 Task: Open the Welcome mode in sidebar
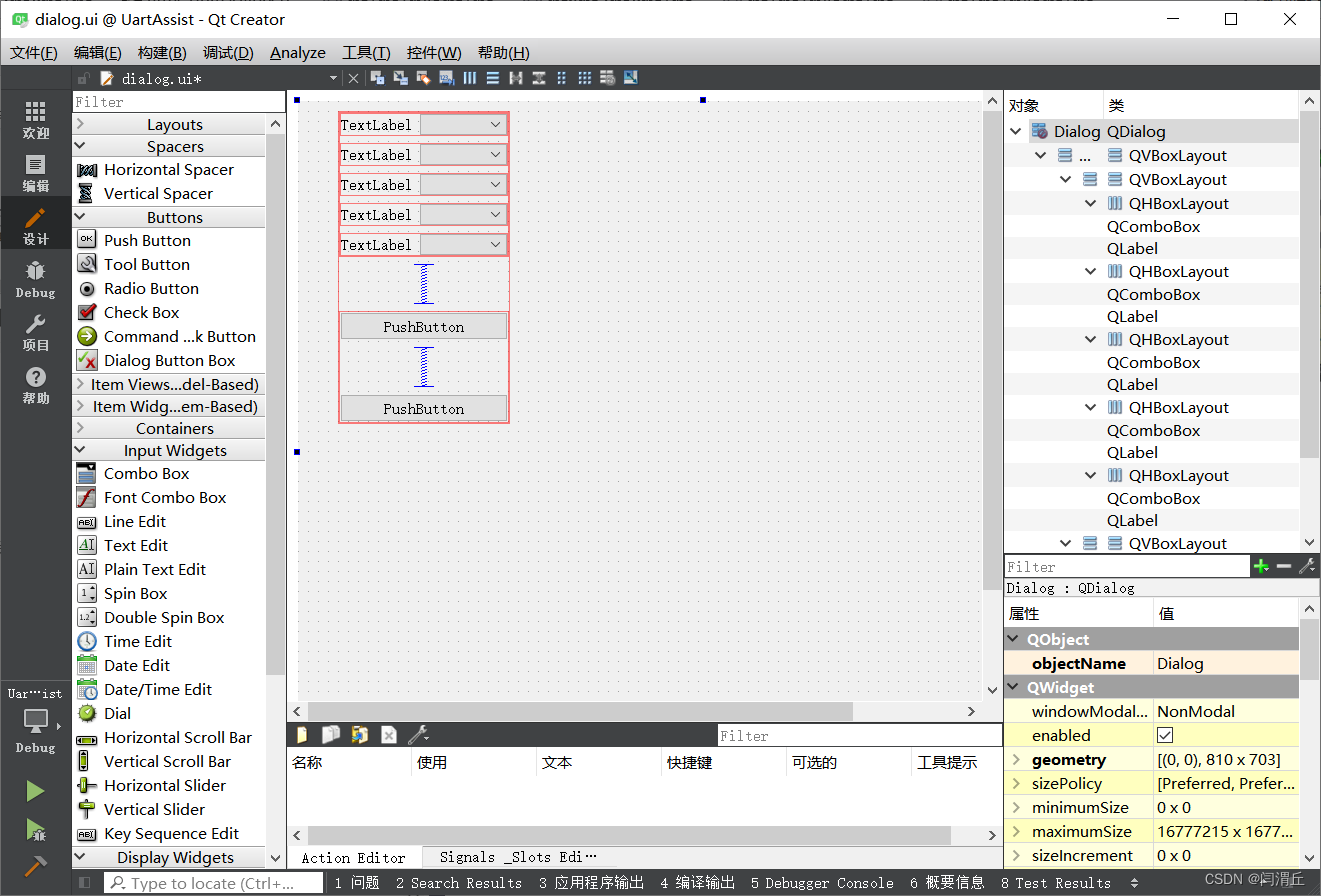(36, 119)
